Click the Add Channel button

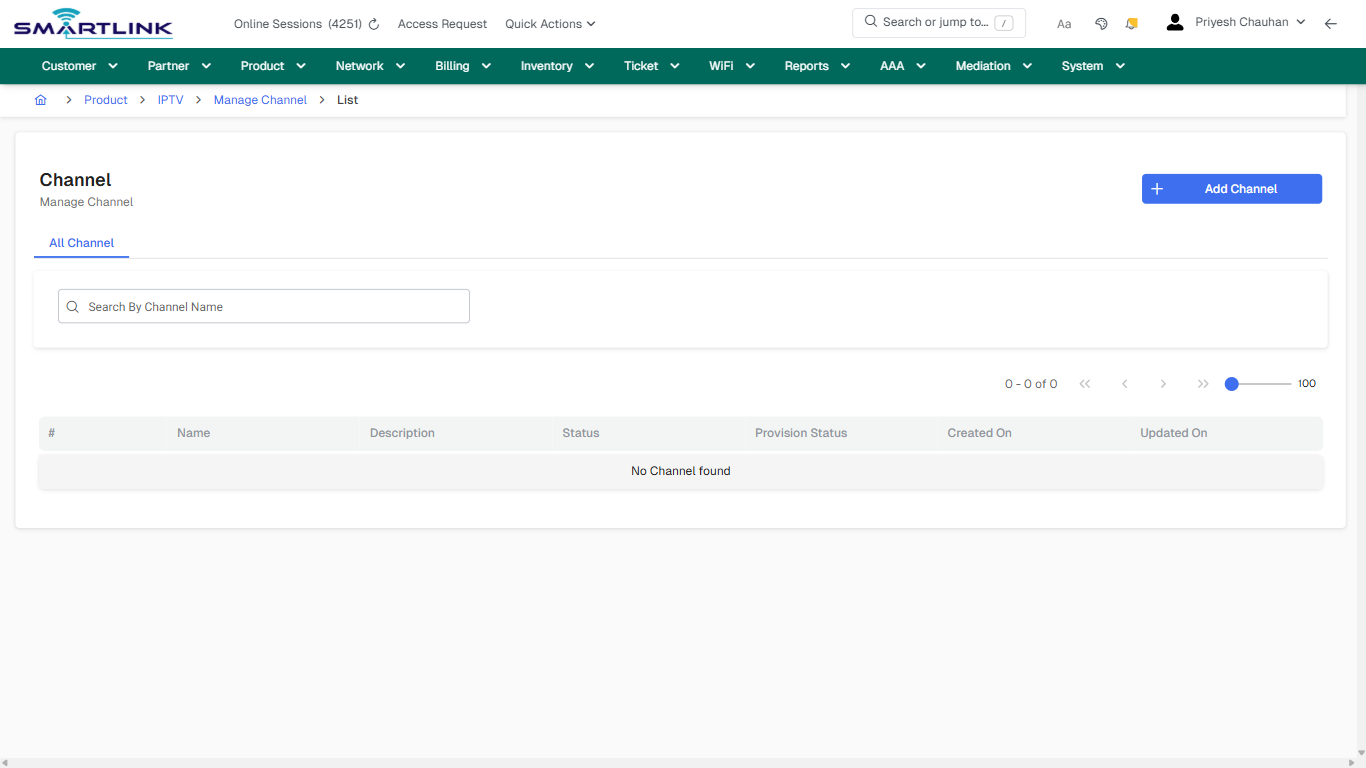1232,188
